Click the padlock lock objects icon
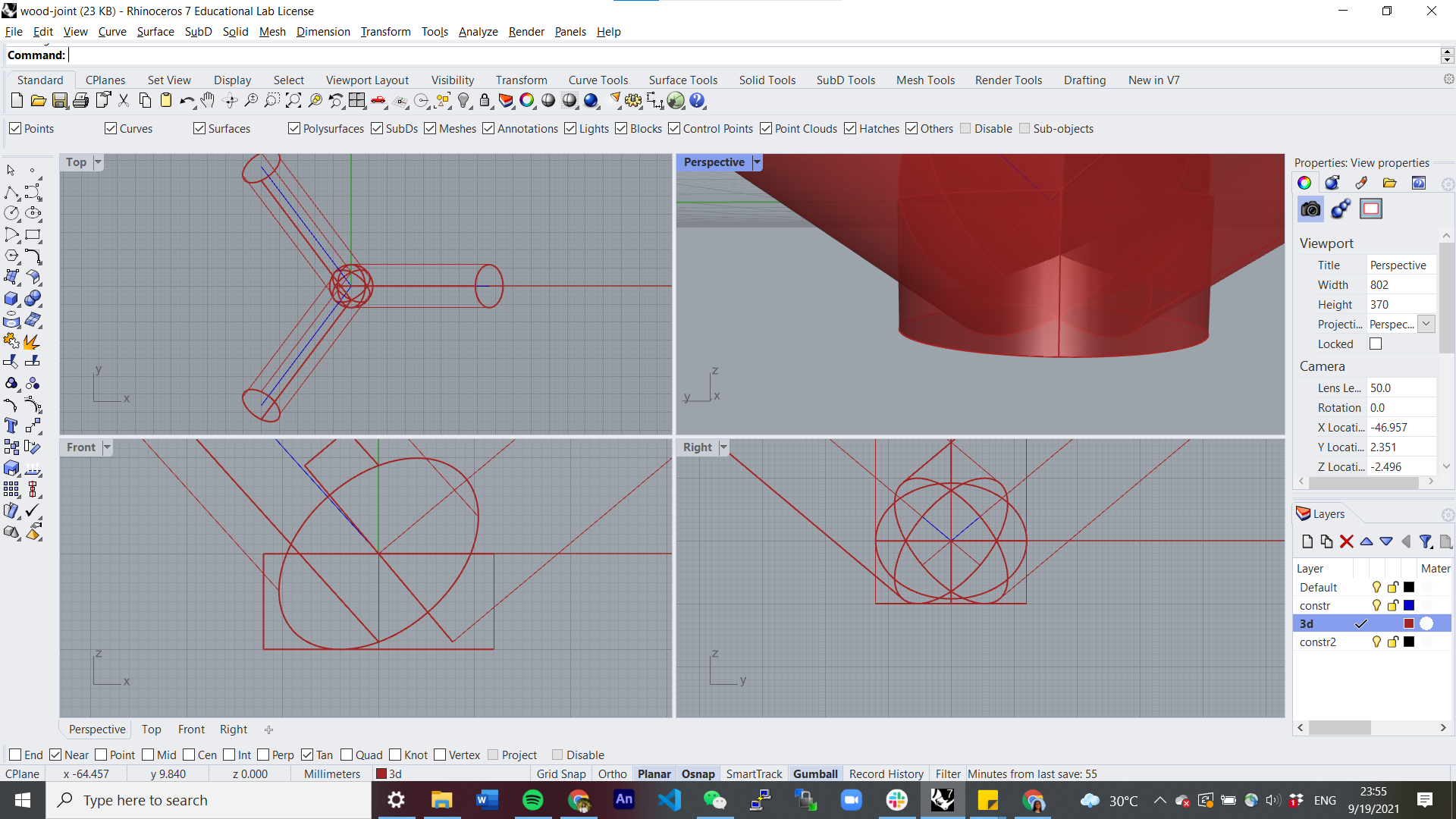The image size is (1456, 819). [485, 101]
